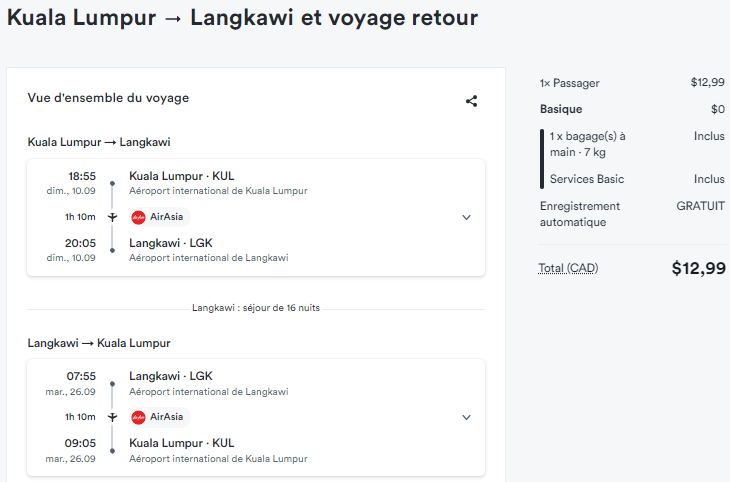Click the Vue d'ensemble du voyage heading

[108, 98]
